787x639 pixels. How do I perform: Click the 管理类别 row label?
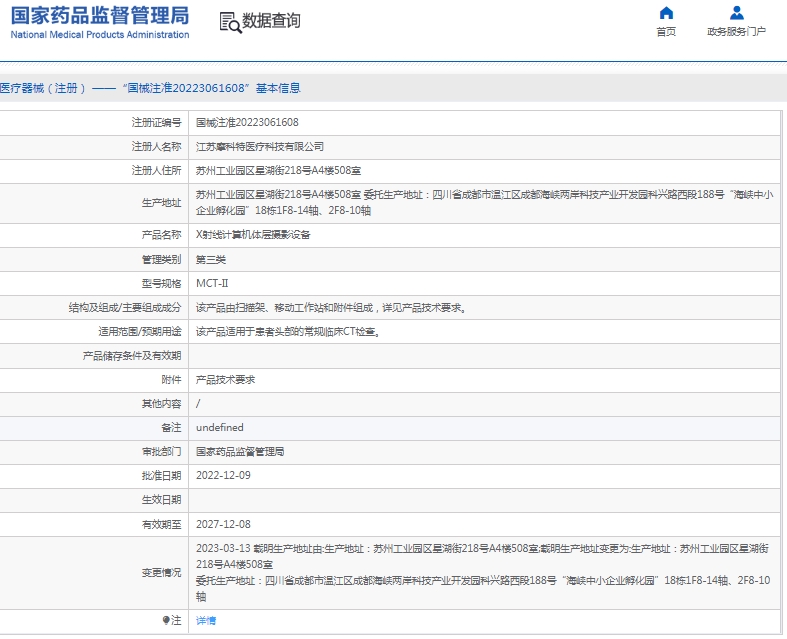point(161,260)
